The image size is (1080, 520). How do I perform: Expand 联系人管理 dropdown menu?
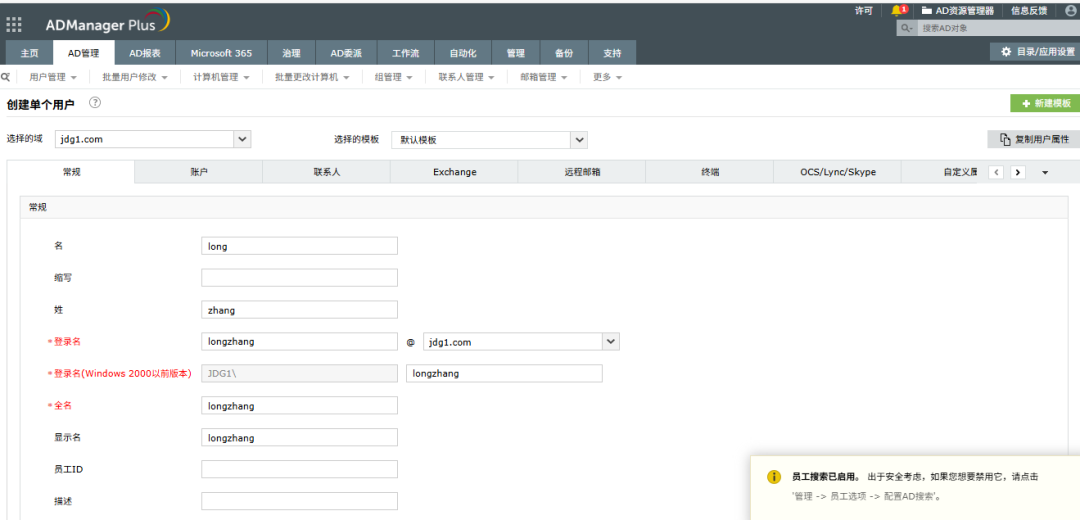click(466, 77)
